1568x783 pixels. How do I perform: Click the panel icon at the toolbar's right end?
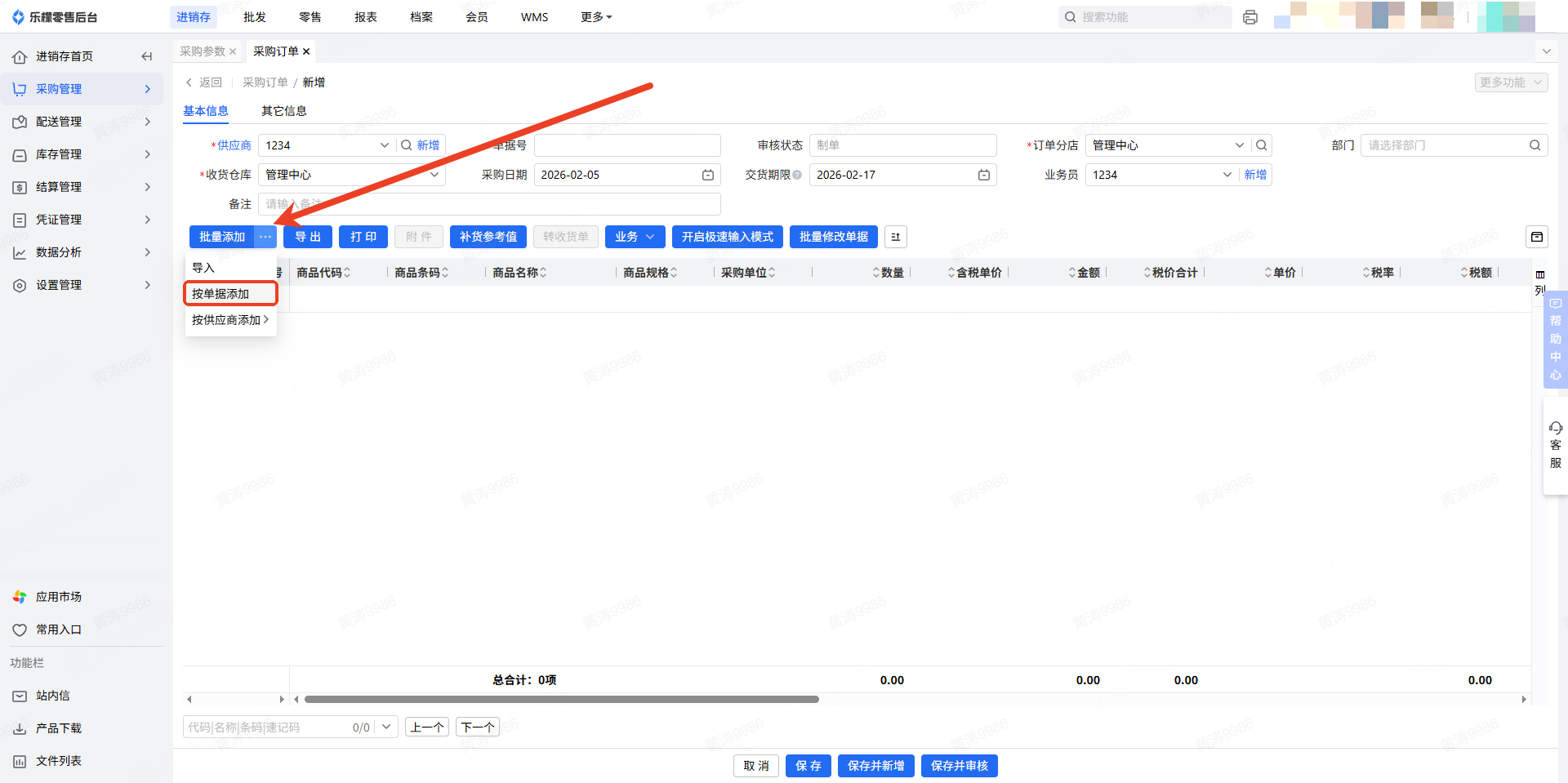1537,237
